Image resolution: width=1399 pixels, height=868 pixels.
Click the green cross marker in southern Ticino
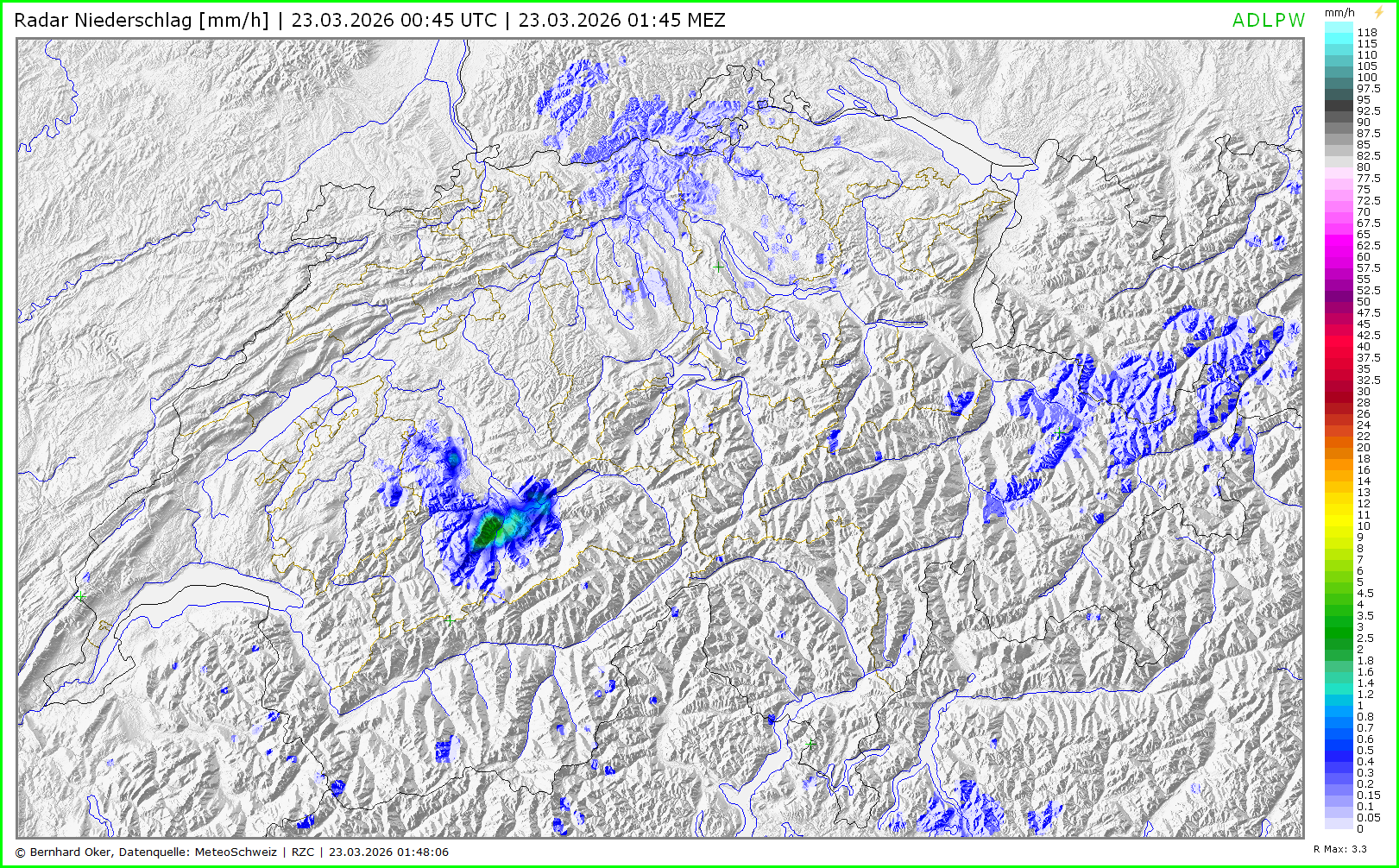click(x=810, y=743)
